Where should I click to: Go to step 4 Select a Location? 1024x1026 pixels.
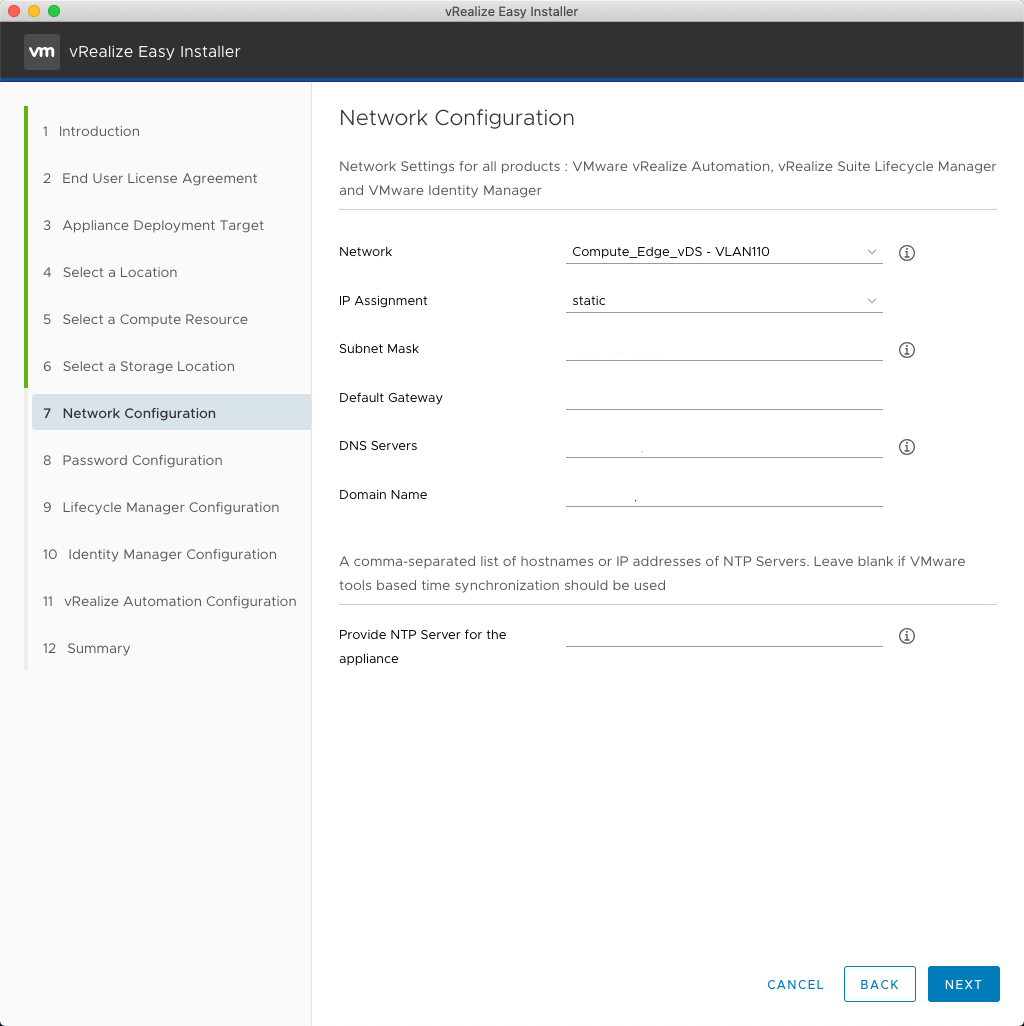pyautogui.click(x=111, y=273)
